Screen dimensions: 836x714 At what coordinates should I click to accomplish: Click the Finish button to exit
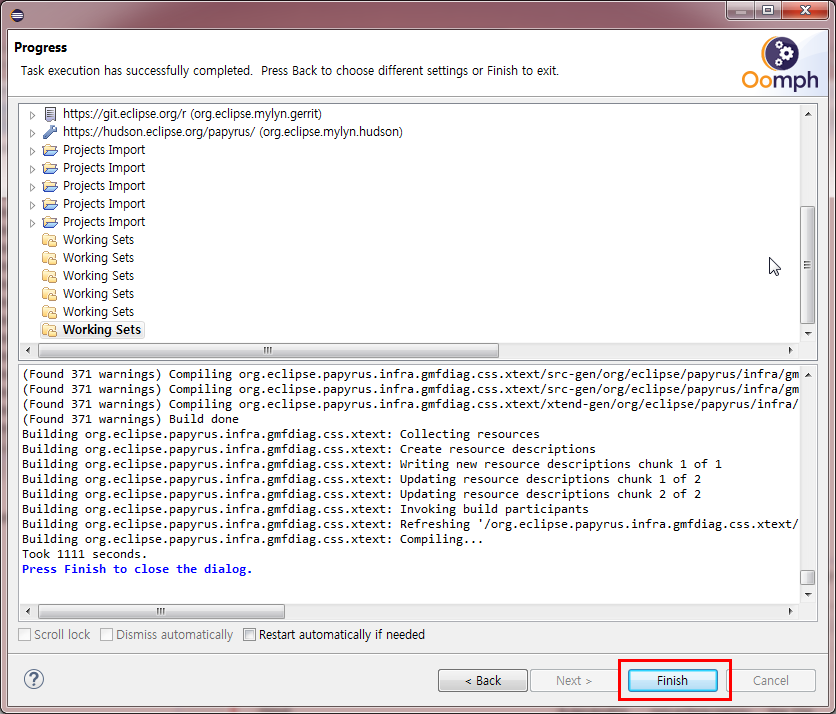click(672, 680)
